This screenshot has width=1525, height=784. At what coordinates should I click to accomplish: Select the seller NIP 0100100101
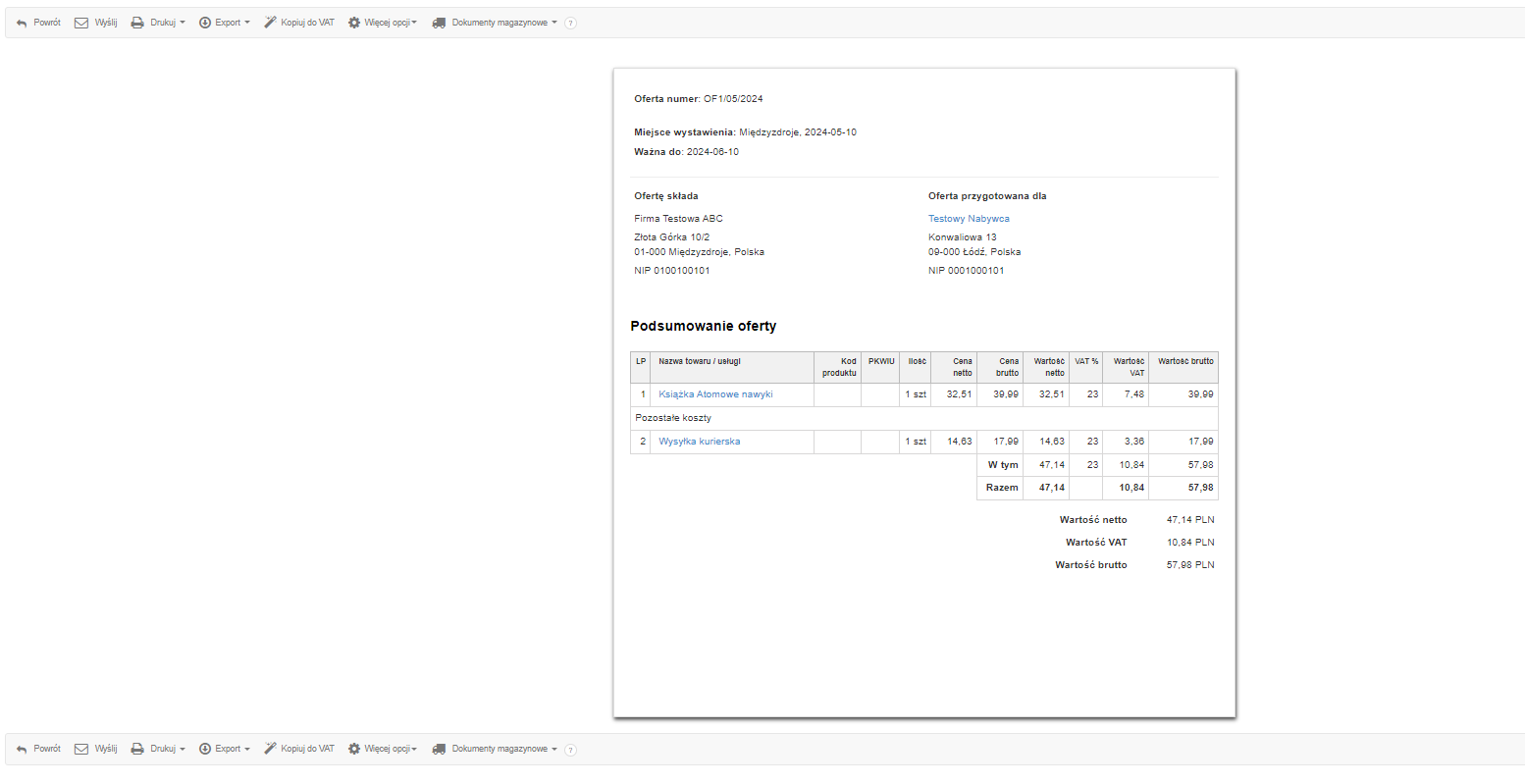672,271
